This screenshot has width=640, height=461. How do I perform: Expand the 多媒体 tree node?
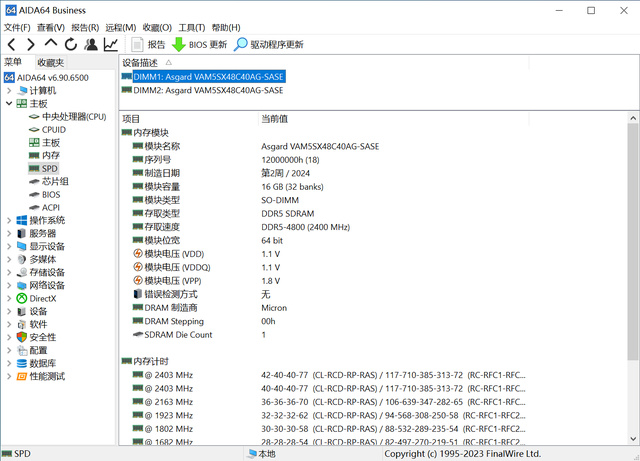[x=9, y=259]
